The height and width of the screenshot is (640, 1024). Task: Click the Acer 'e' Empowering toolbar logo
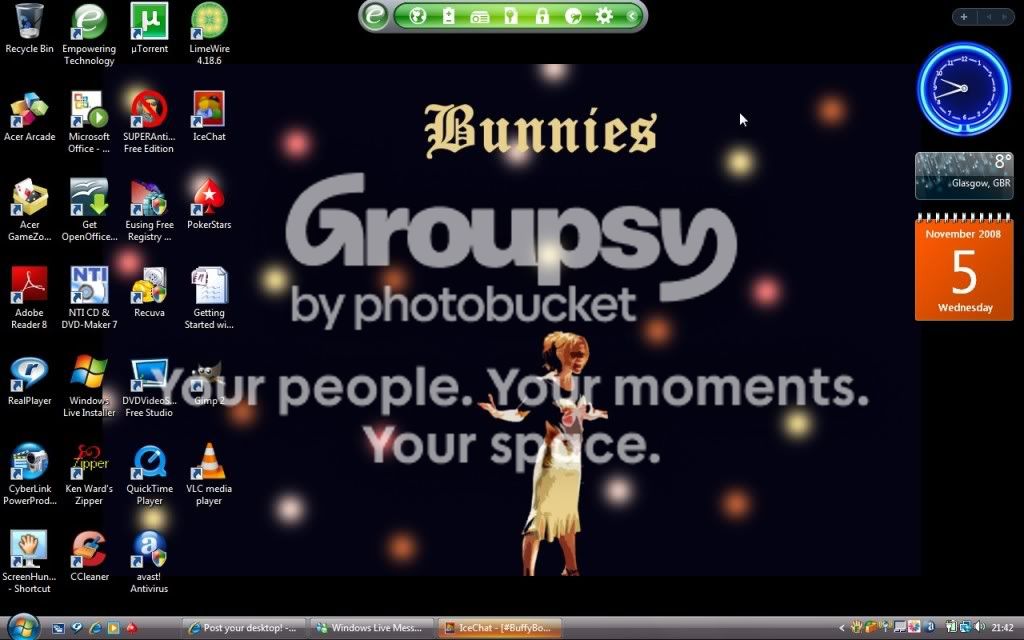pyautogui.click(x=375, y=16)
